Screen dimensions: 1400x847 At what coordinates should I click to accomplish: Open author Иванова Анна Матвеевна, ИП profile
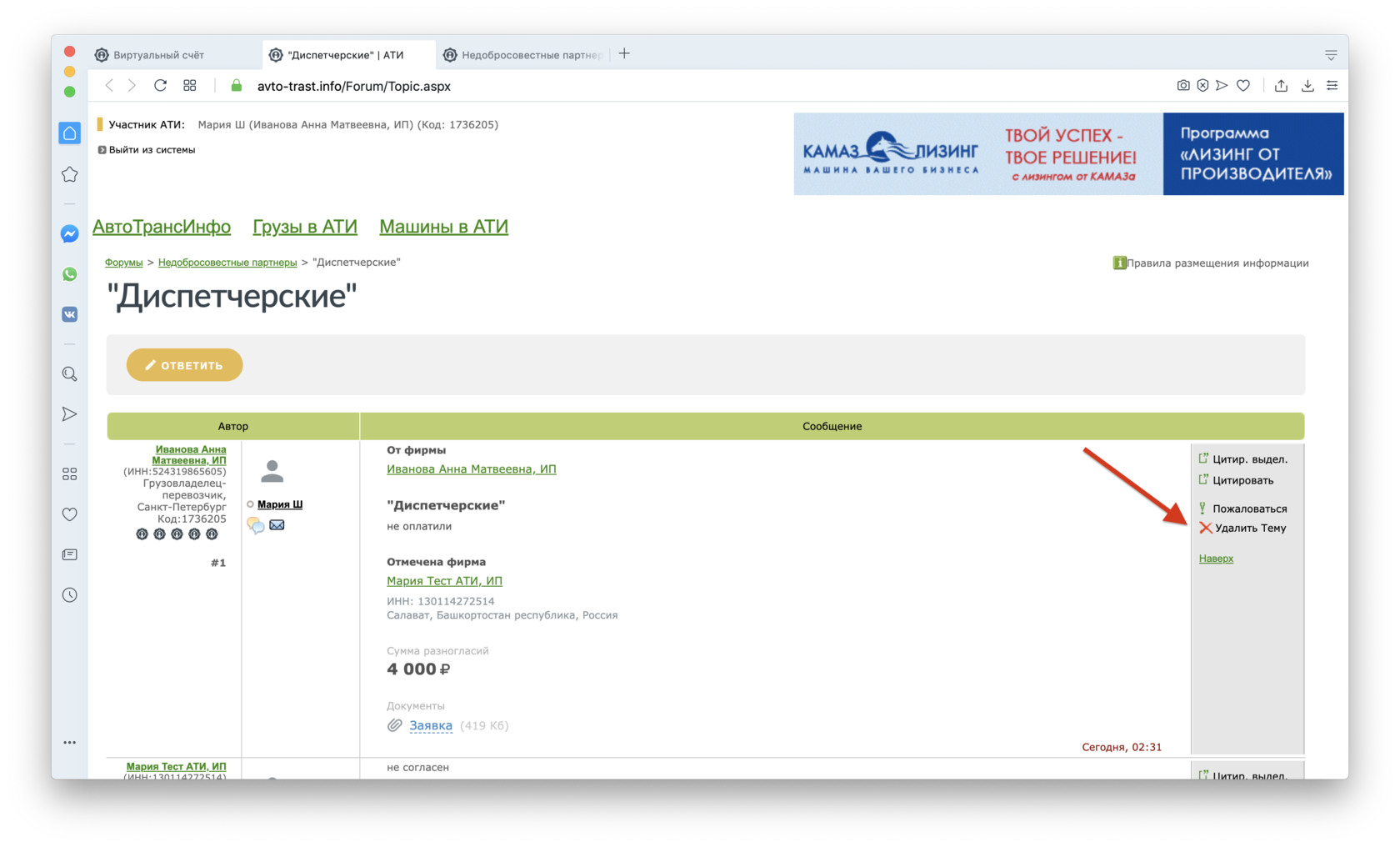tap(190, 455)
